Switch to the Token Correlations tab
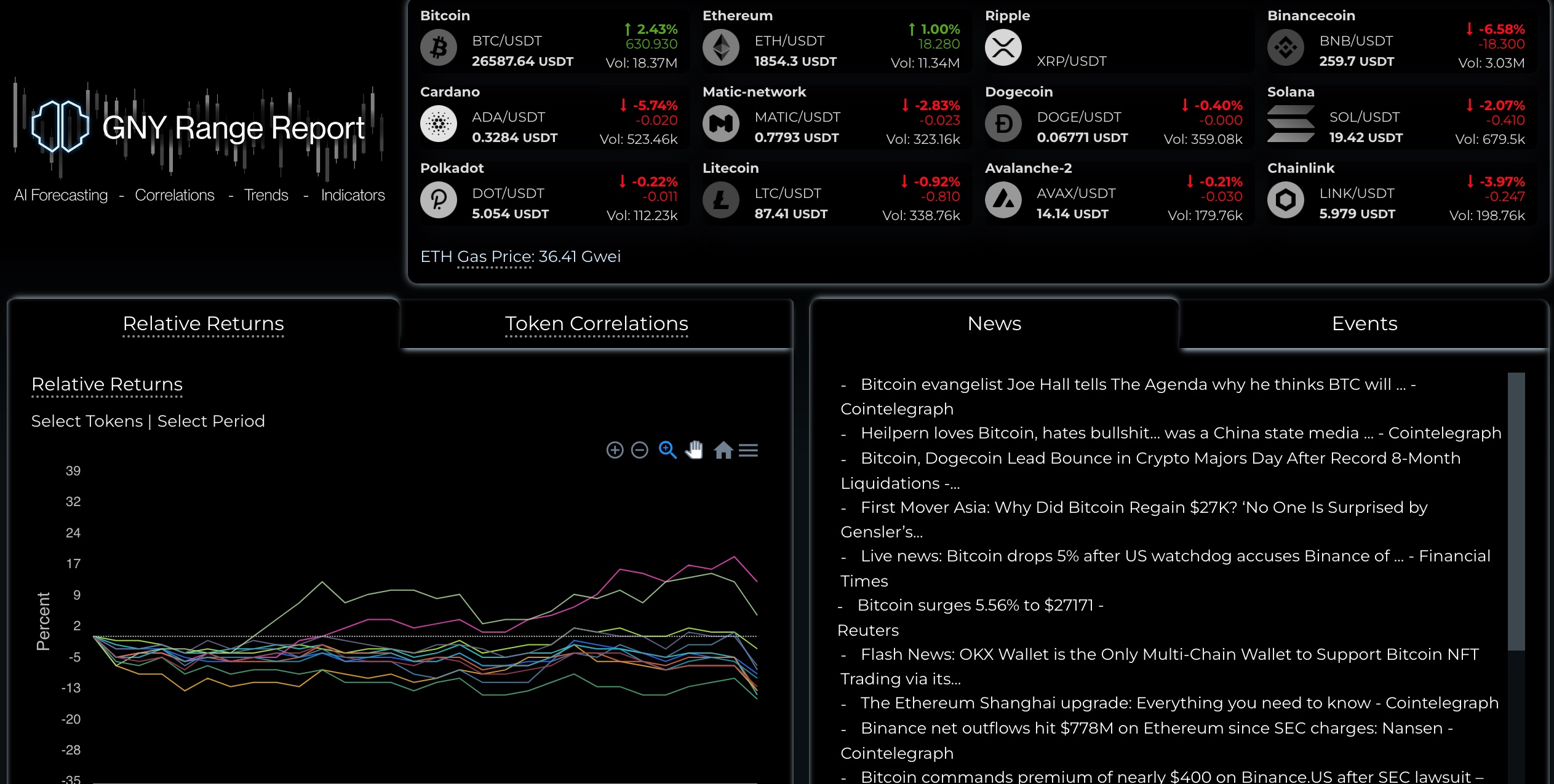The height and width of the screenshot is (784, 1554). point(596,324)
